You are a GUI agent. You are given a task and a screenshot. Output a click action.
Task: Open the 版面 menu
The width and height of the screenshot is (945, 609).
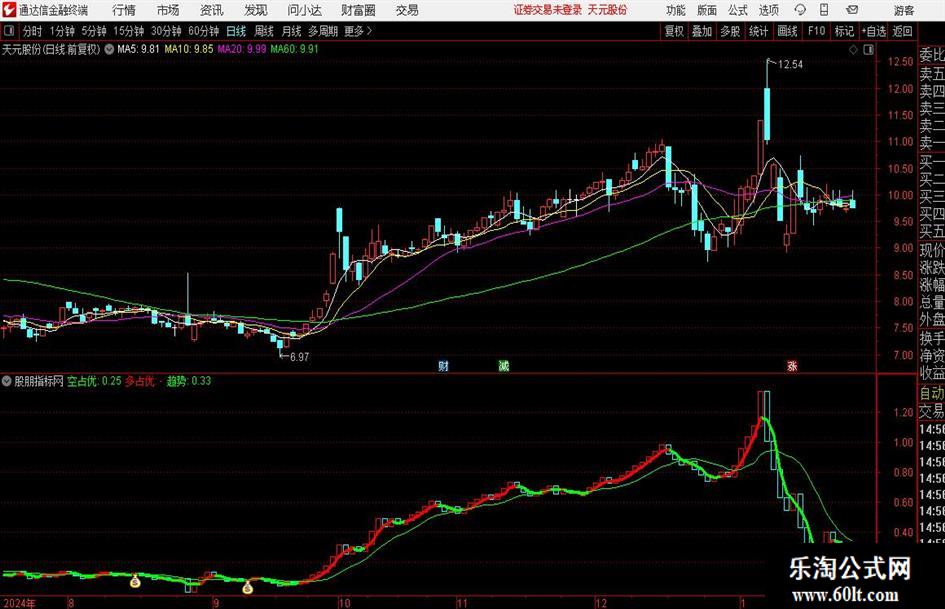pyautogui.click(x=707, y=10)
